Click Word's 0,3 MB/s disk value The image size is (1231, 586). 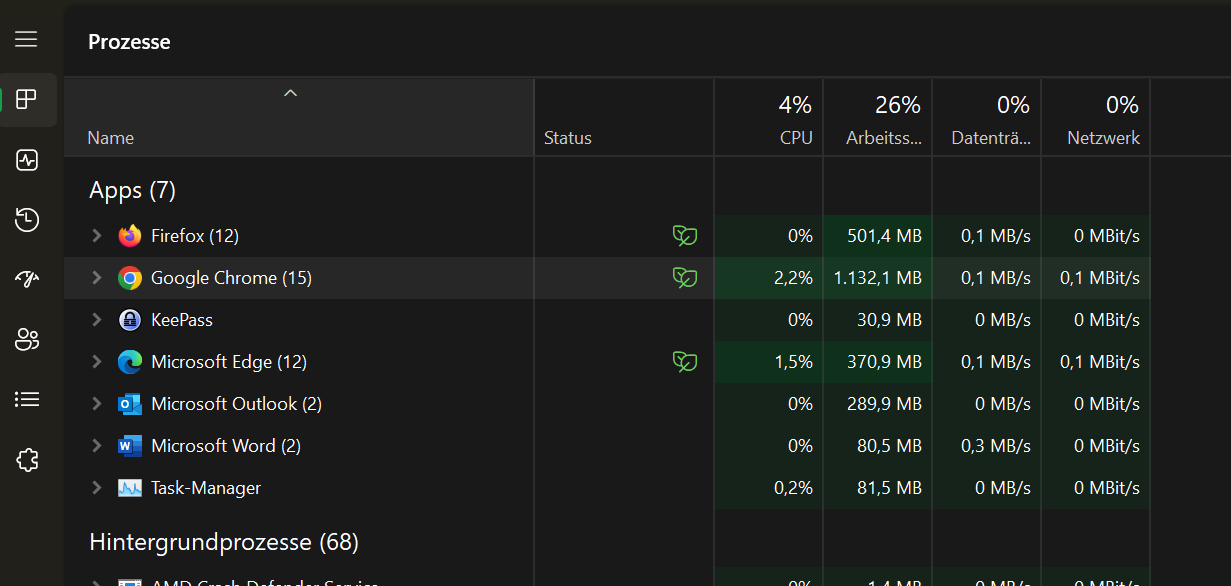996,446
